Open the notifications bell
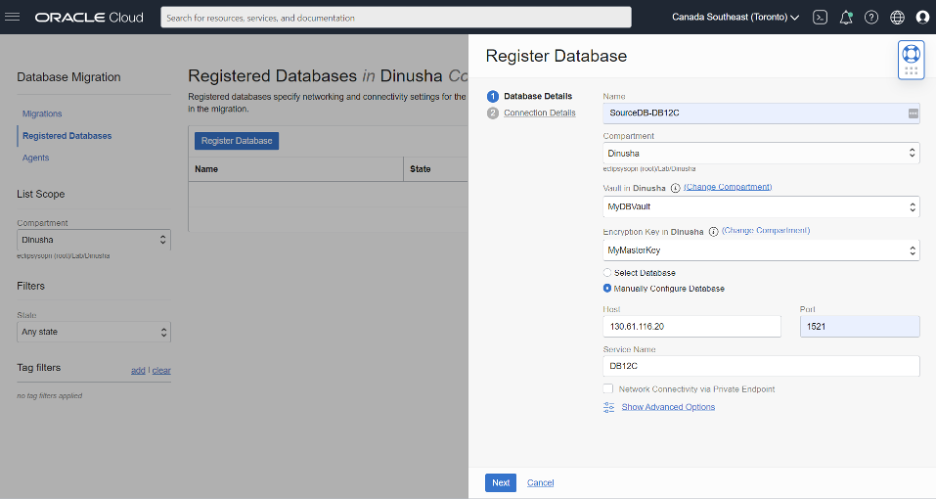The image size is (936, 500). coord(846,17)
